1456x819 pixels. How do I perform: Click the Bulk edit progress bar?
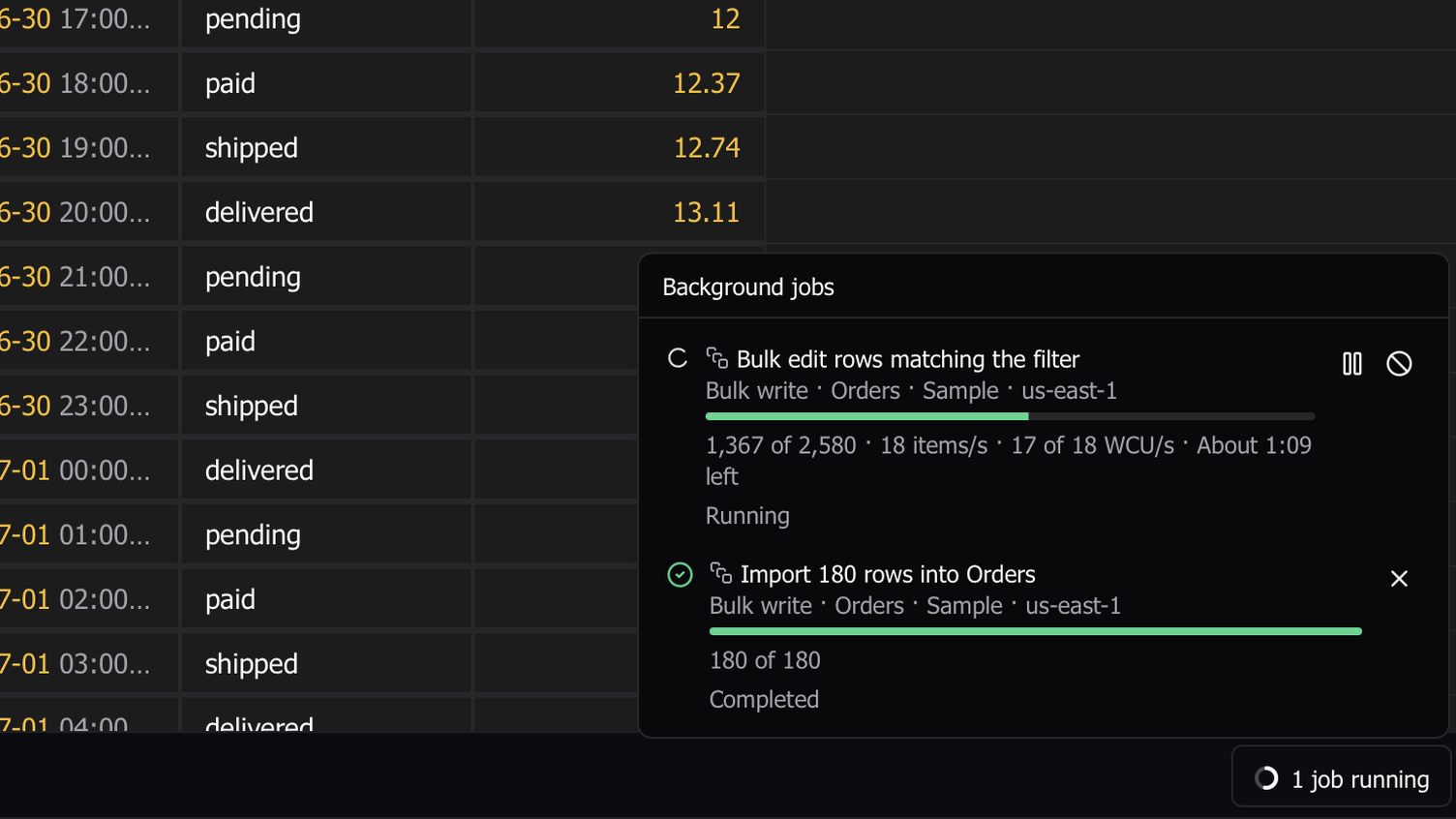point(1010,416)
